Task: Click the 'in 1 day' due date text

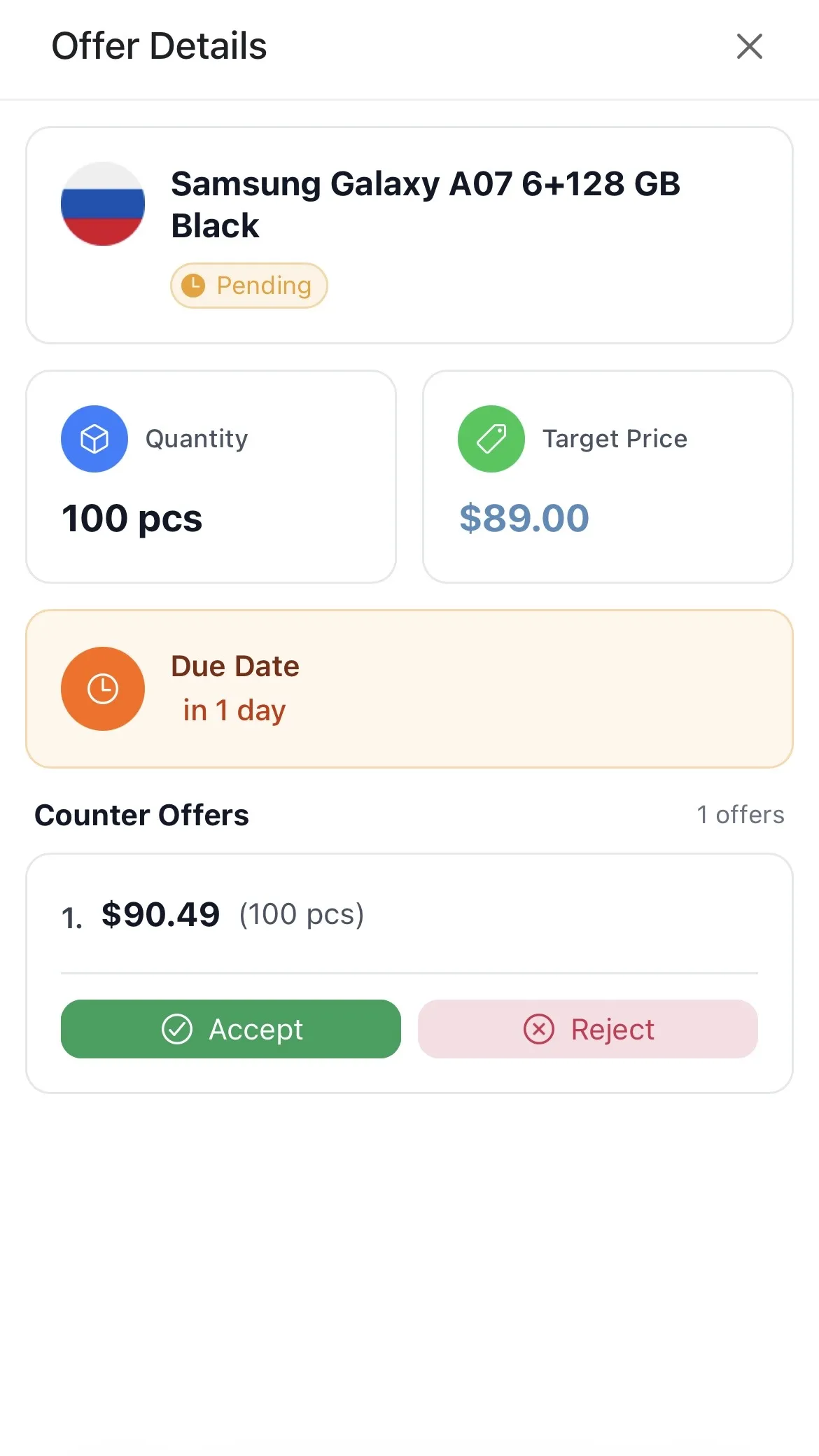Action: (234, 710)
